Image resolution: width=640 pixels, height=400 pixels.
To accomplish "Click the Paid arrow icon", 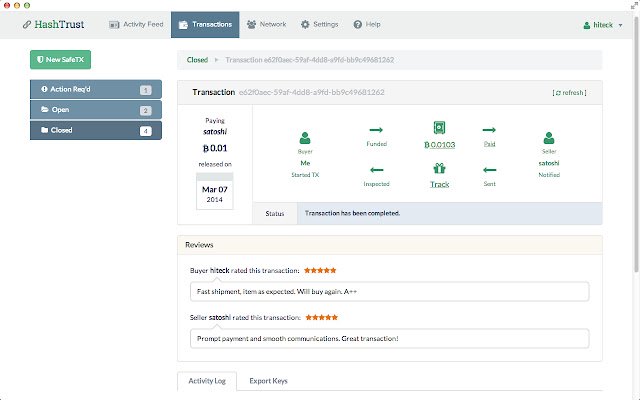I will (x=489, y=130).
